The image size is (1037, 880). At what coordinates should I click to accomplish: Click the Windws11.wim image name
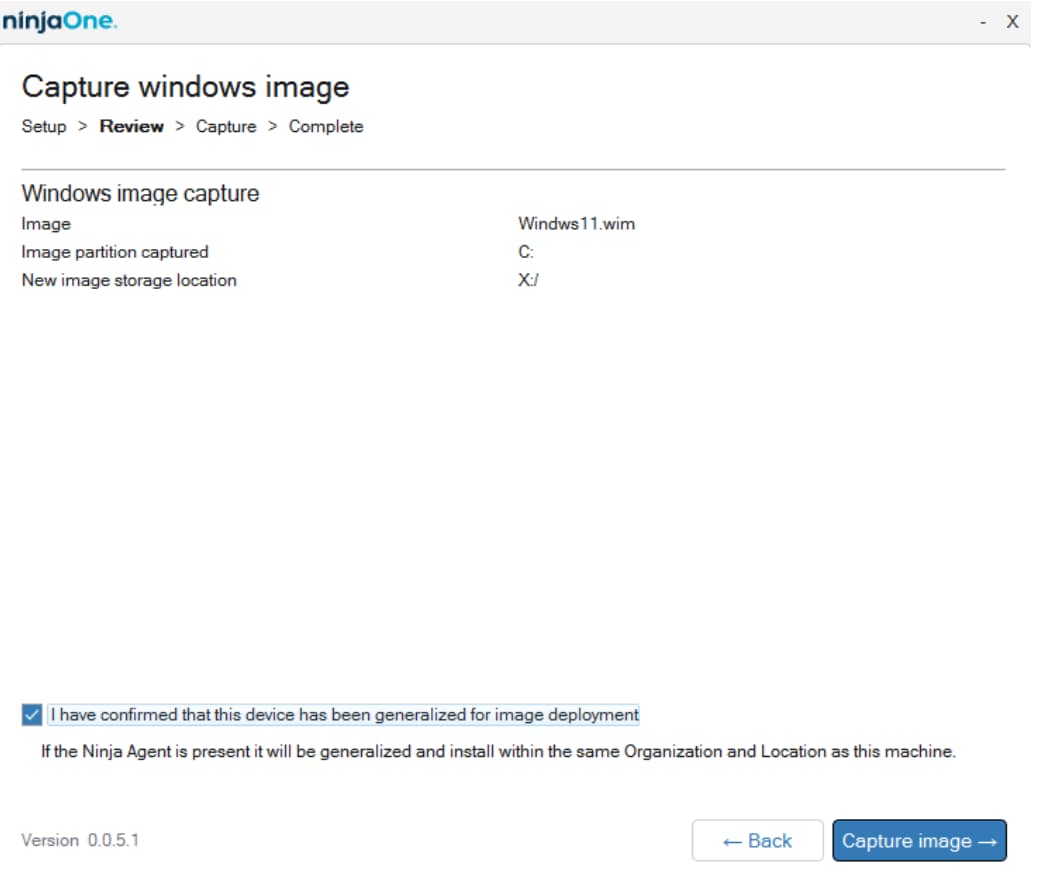[576, 224]
